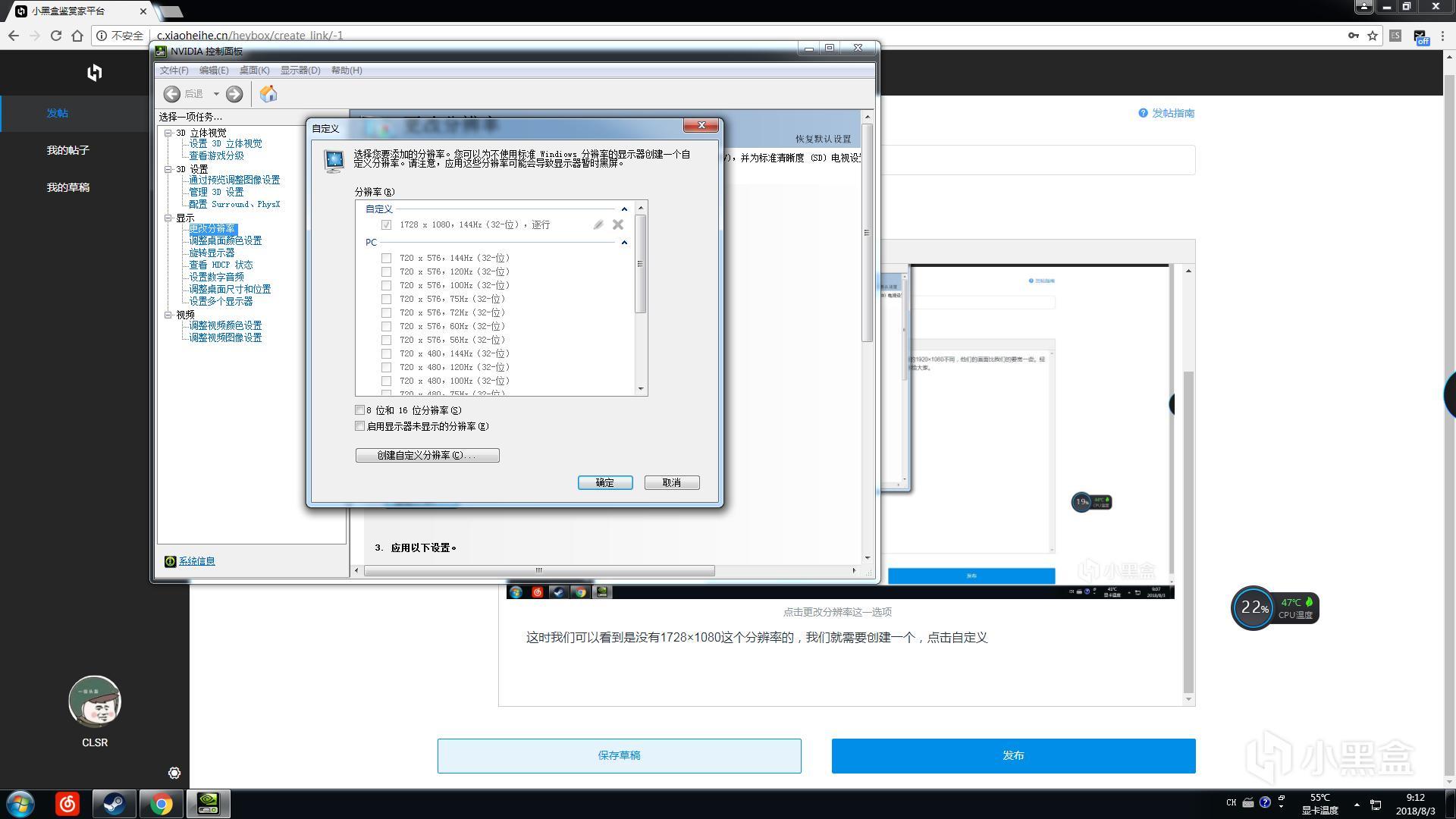This screenshot has width=1456, height=819.
Task: Click the Heybox logo in sidebar
Action: pos(94,72)
